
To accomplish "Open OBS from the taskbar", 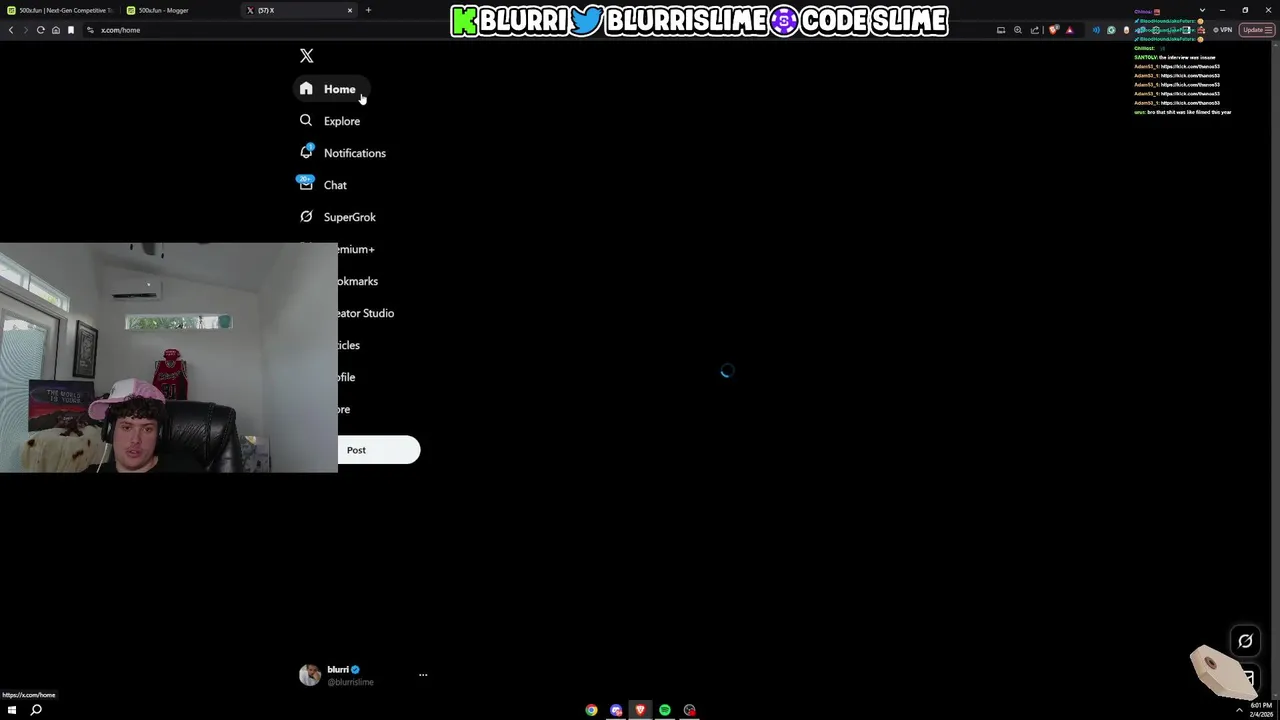I will click(689, 710).
